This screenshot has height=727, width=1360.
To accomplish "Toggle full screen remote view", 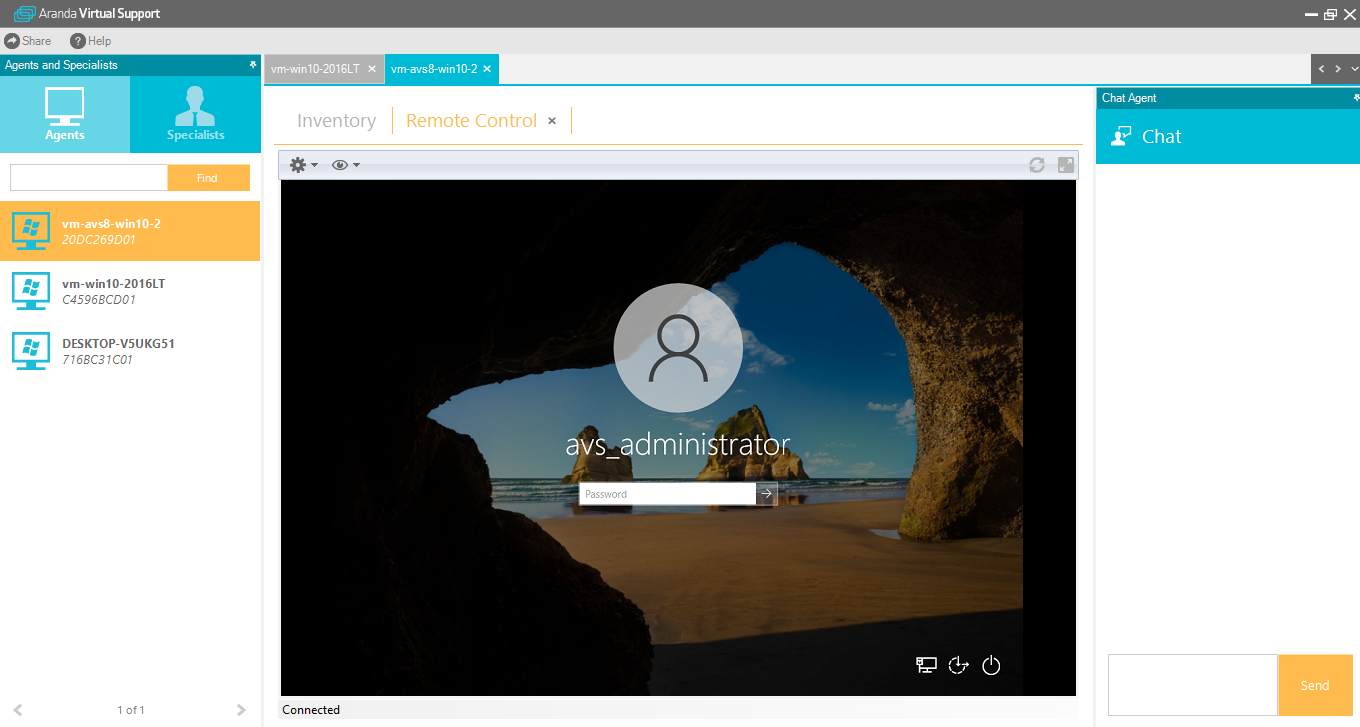I will tap(1066, 165).
